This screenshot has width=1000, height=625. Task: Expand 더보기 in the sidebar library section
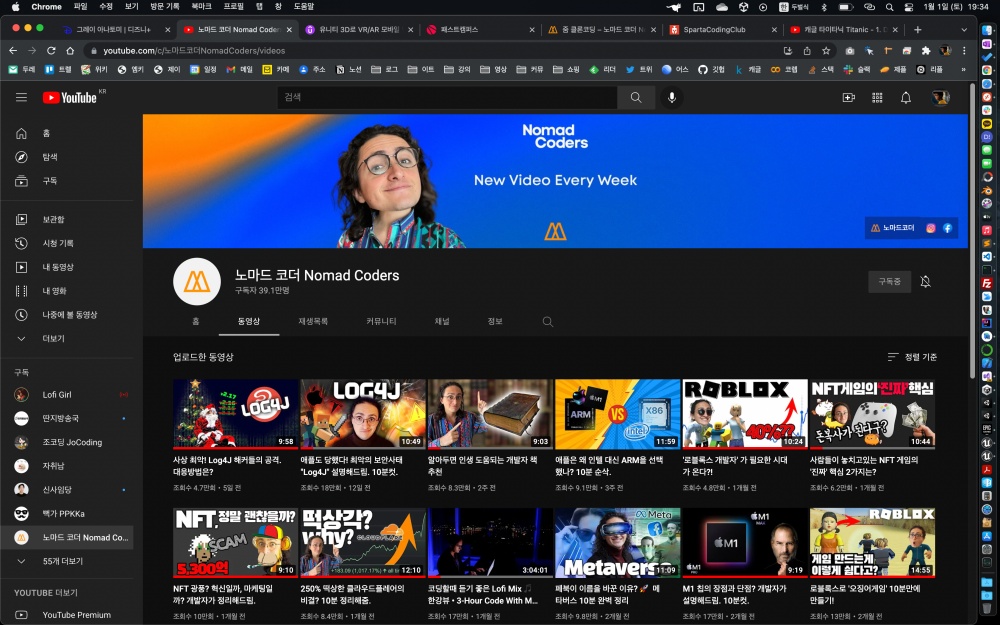[68, 339]
